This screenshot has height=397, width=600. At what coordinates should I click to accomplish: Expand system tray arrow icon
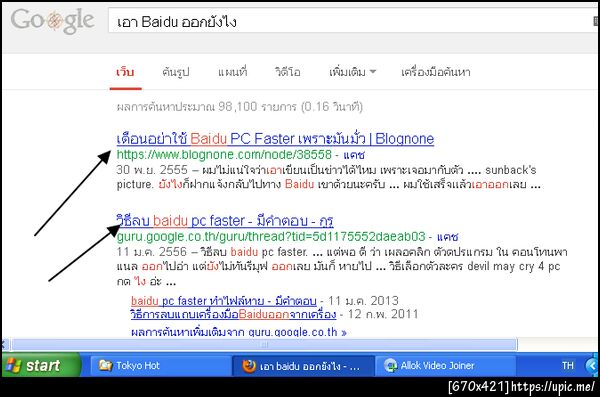[592, 366]
